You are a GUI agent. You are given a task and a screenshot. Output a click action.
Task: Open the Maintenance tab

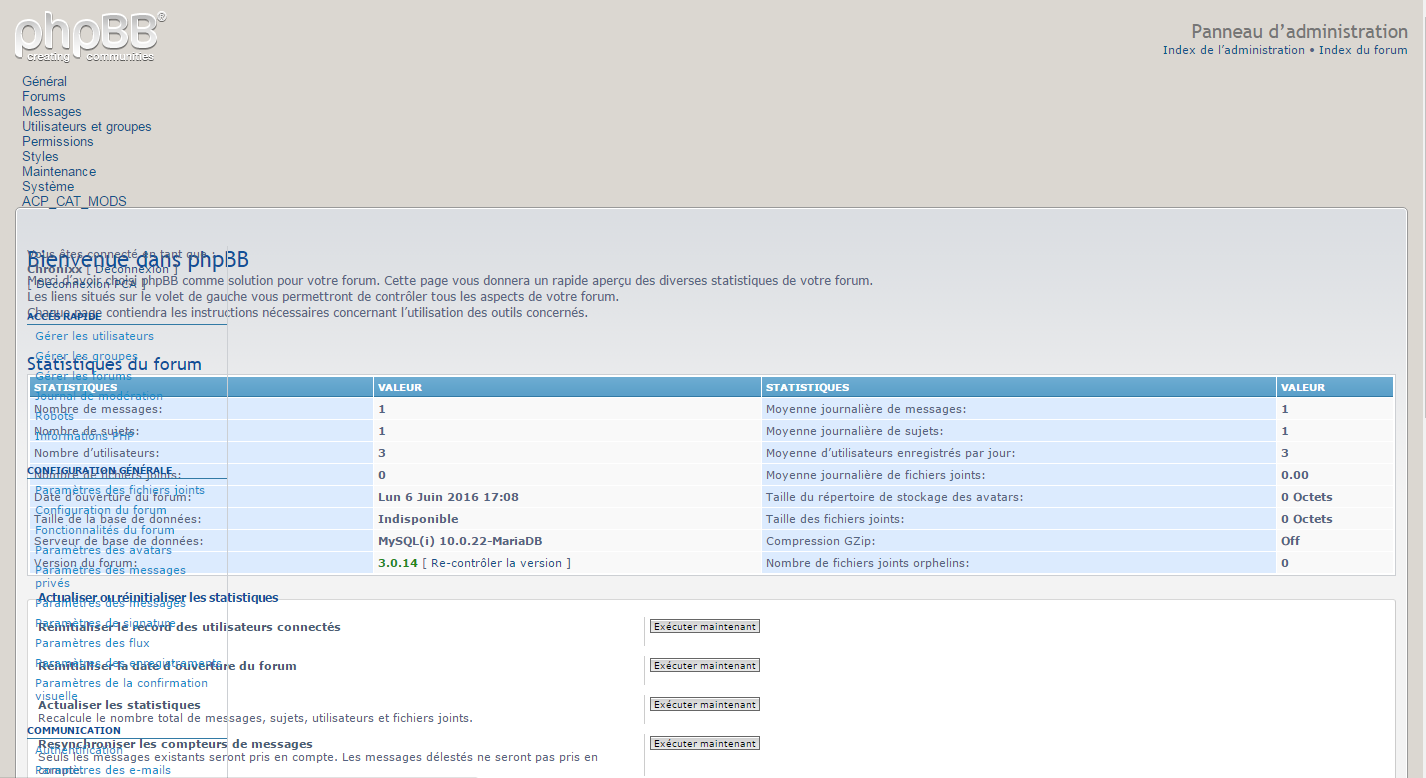(x=59, y=171)
